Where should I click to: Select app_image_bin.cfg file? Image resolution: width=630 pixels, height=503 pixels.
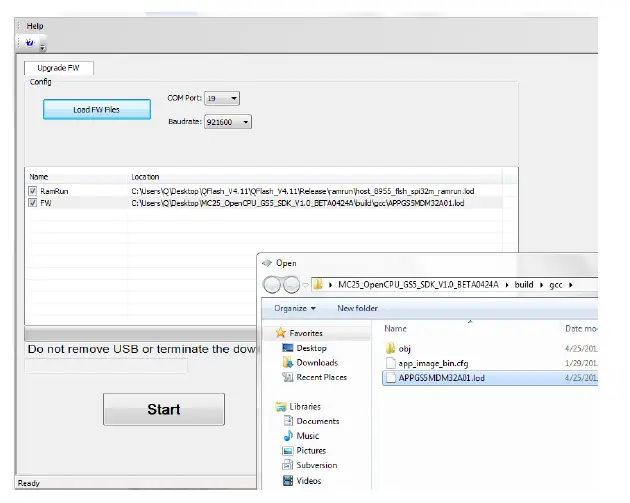433,363
